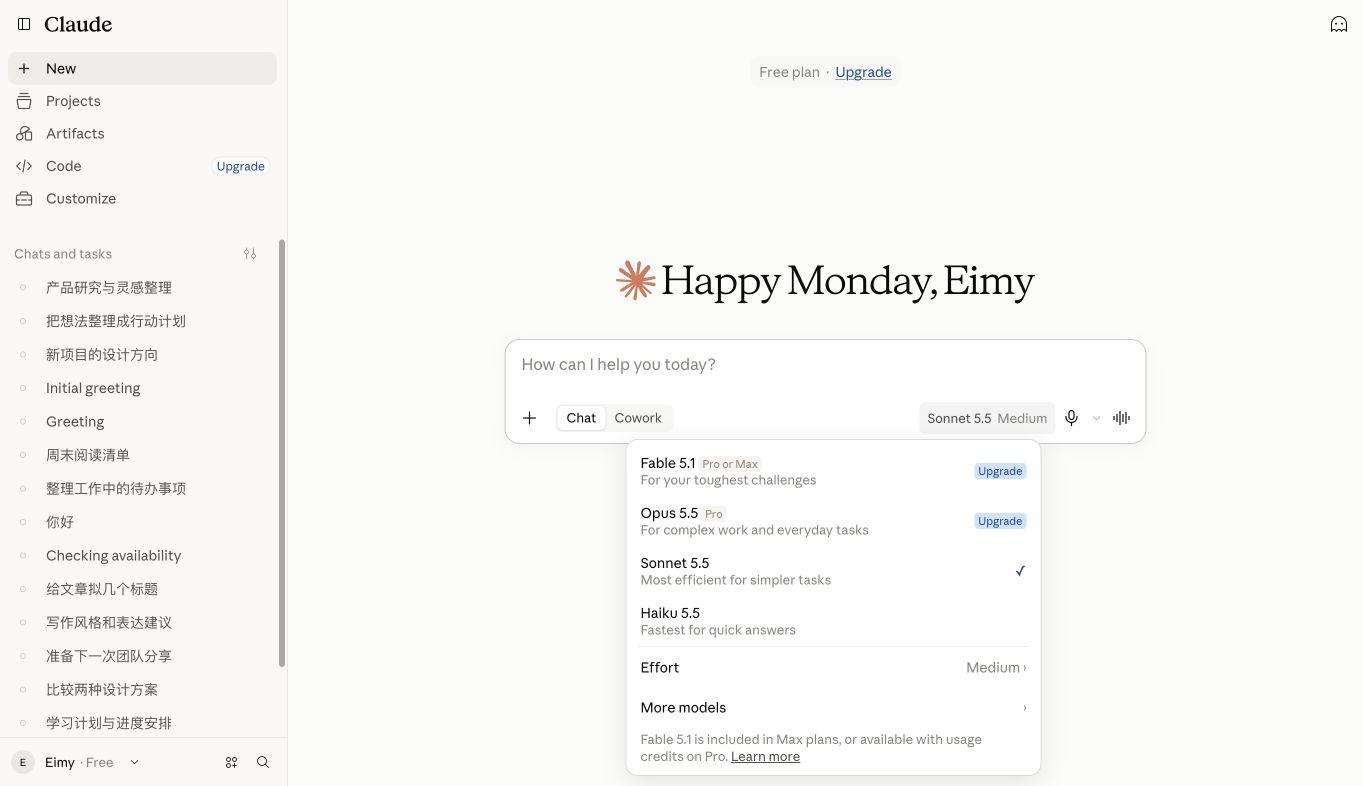This screenshot has width=1363, height=786.
Task: Select the Sonnet 5.5 model option
Action: (x=833, y=571)
